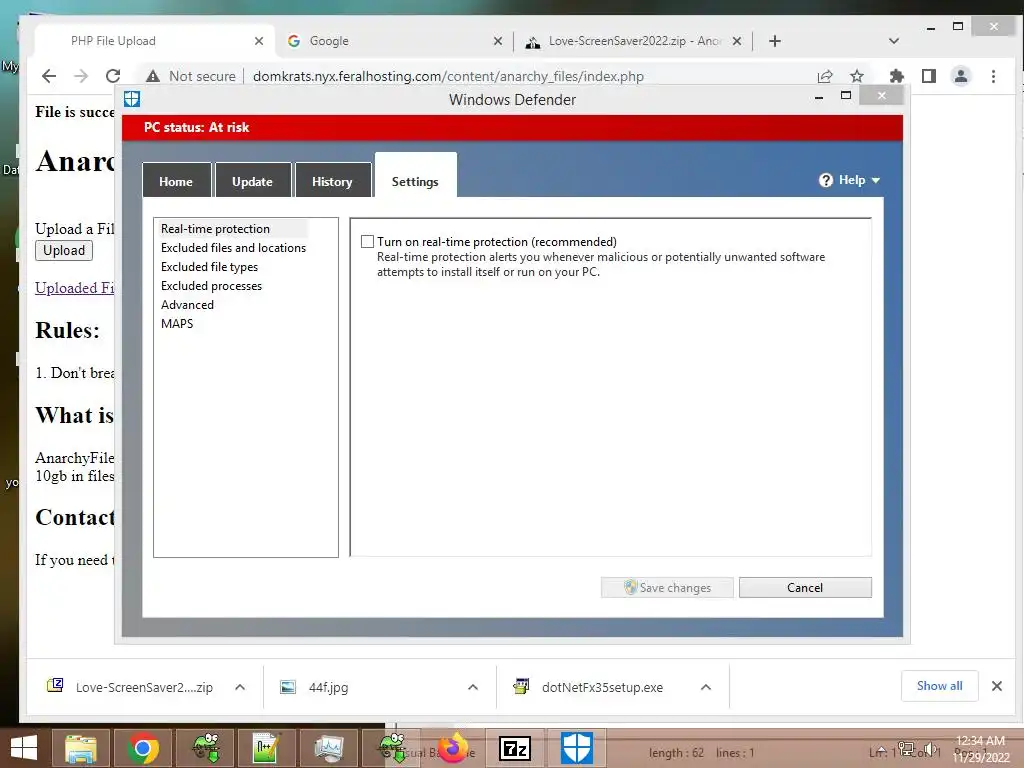The image size is (1024, 768).
Task: Select the Settings tab
Action: click(415, 176)
